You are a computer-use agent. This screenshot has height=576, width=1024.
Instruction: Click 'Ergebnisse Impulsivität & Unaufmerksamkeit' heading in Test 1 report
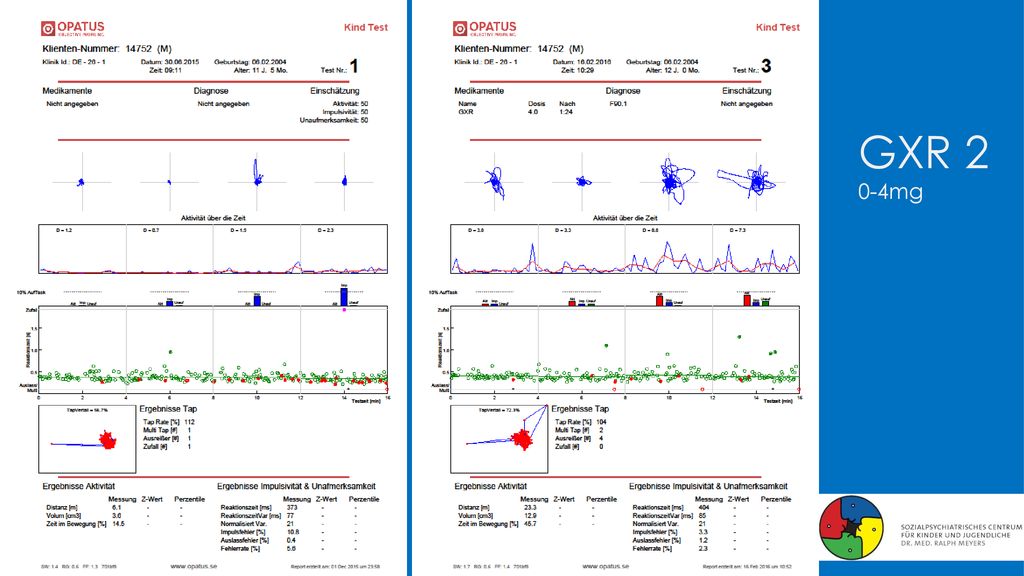[x=296, y=486]
